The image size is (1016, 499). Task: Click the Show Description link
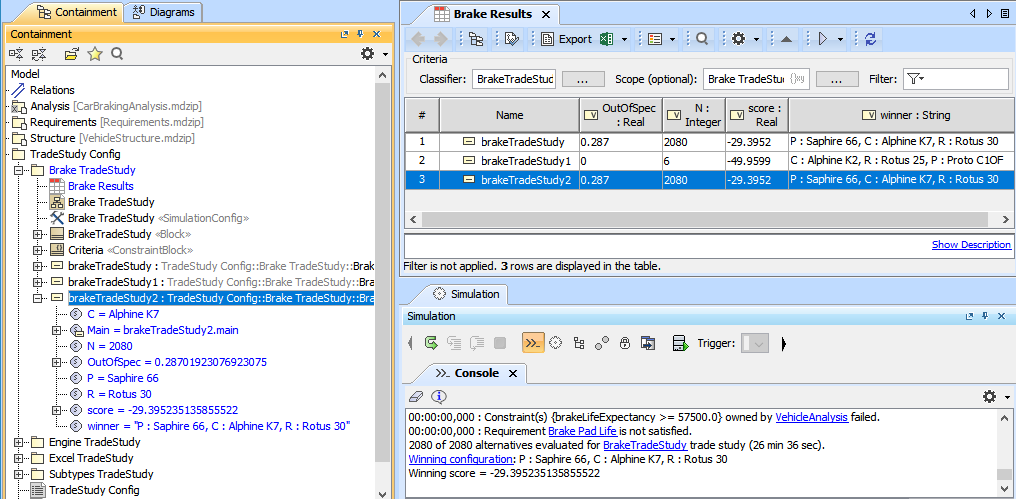(x=970, y=245)
